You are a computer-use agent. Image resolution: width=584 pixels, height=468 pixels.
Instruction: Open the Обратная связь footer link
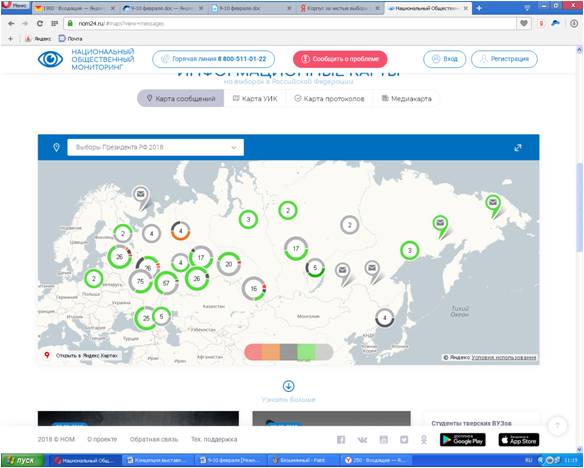[x=154, y=439]
